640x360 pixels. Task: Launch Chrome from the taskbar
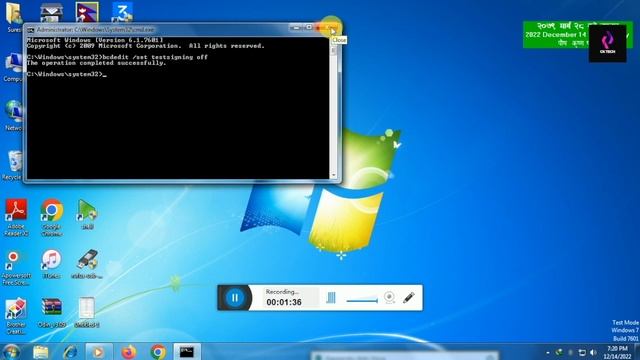click(158, 351)
